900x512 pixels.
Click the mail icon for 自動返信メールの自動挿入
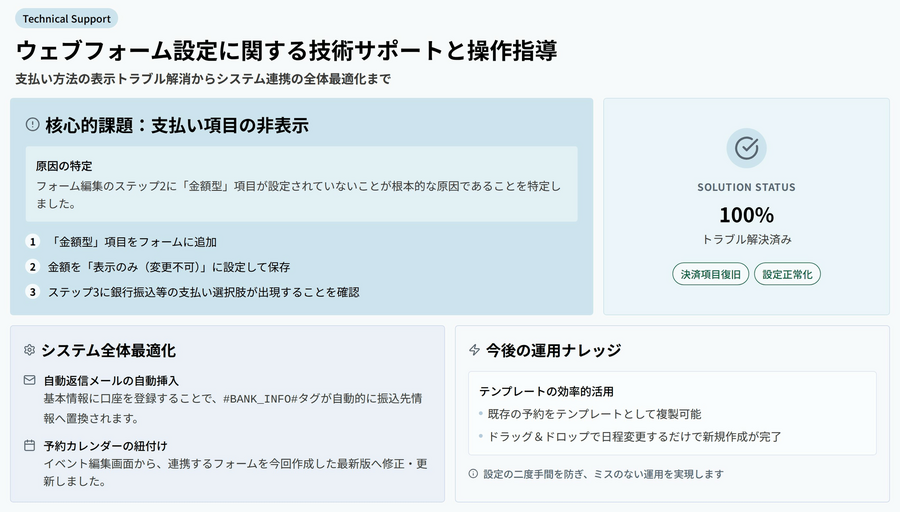click(x=30, y=381)
